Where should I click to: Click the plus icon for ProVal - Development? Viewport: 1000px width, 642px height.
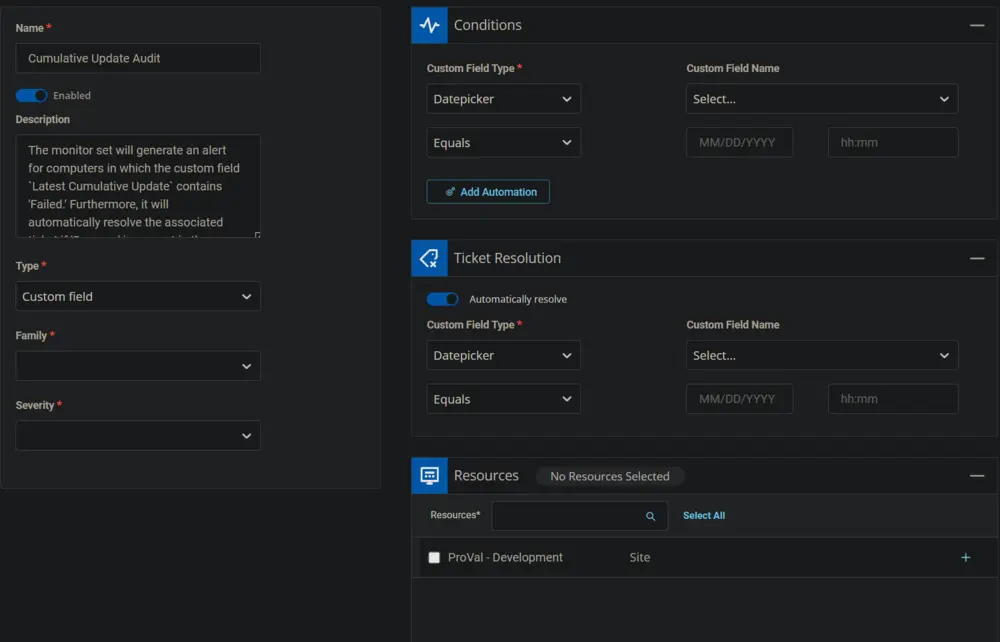click(x=966, y=558)
